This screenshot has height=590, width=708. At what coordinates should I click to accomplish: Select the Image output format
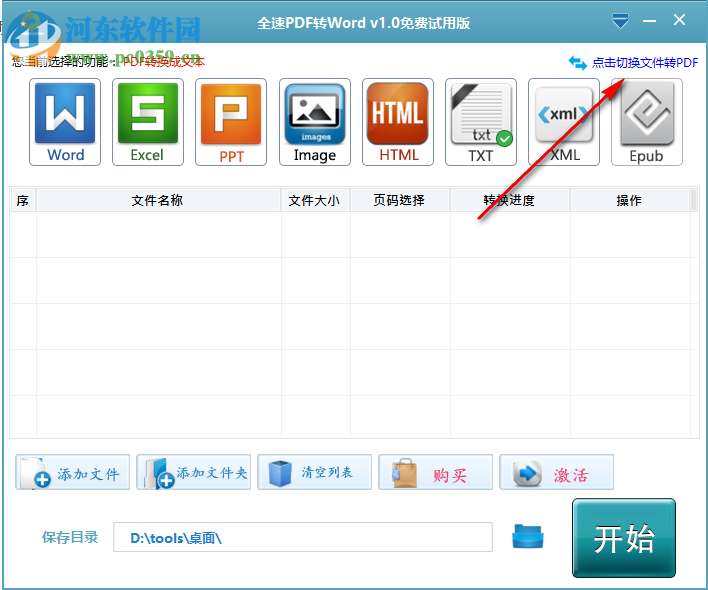[x=315, y=122]
